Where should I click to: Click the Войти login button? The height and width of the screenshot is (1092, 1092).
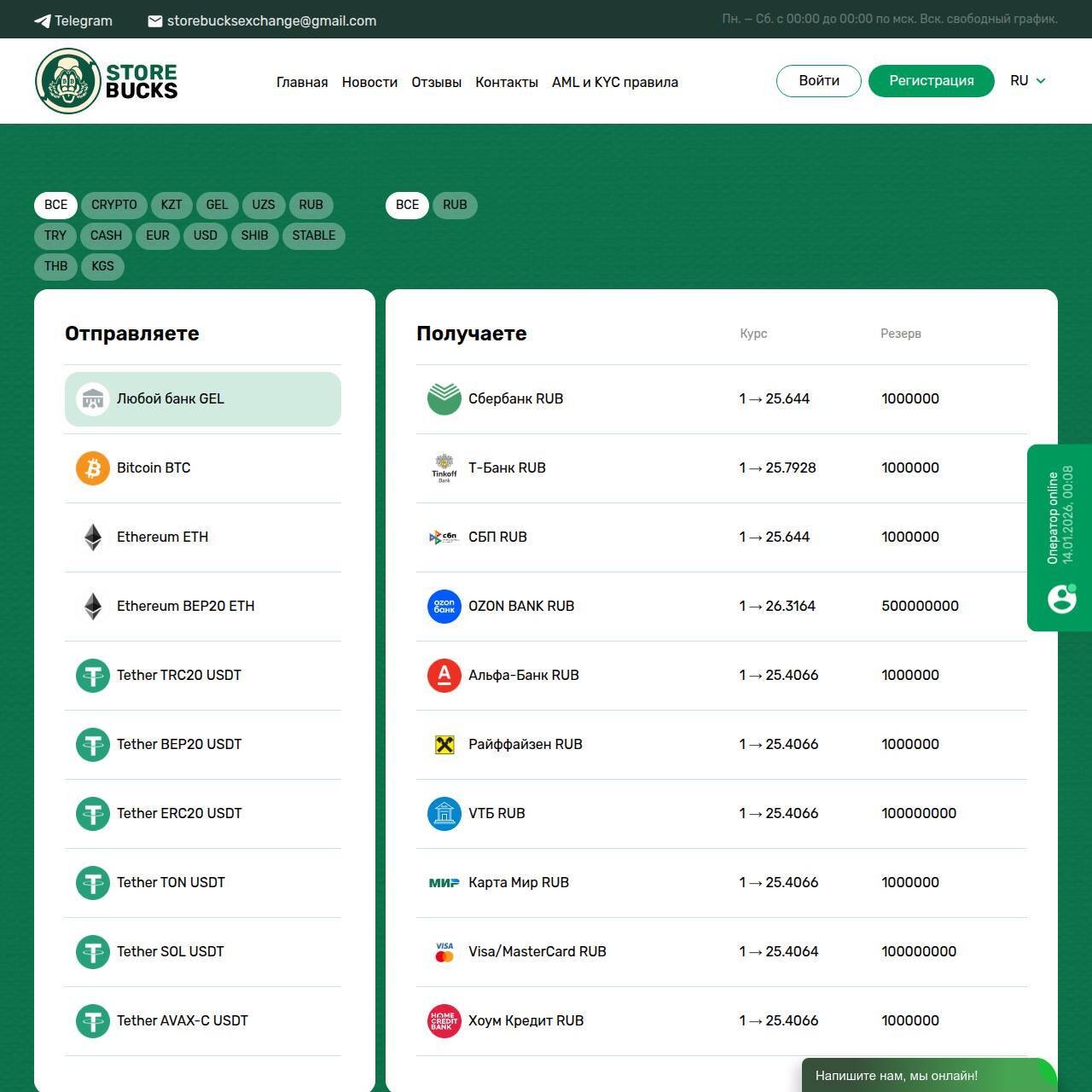818,81
